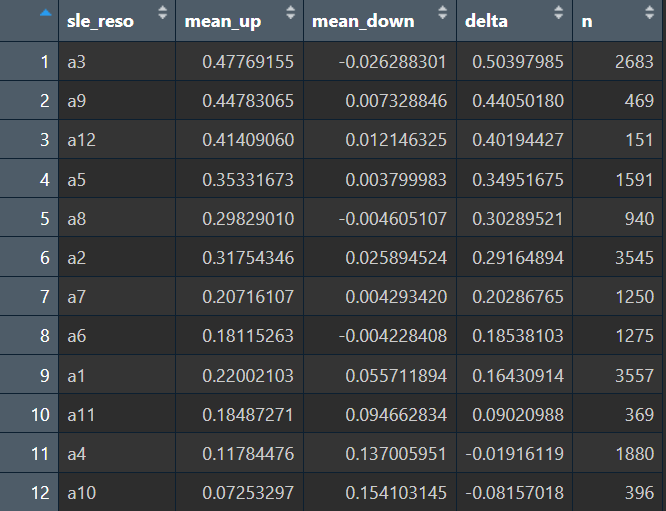Click delta value 0.50397985

click(x=518, y=62)
